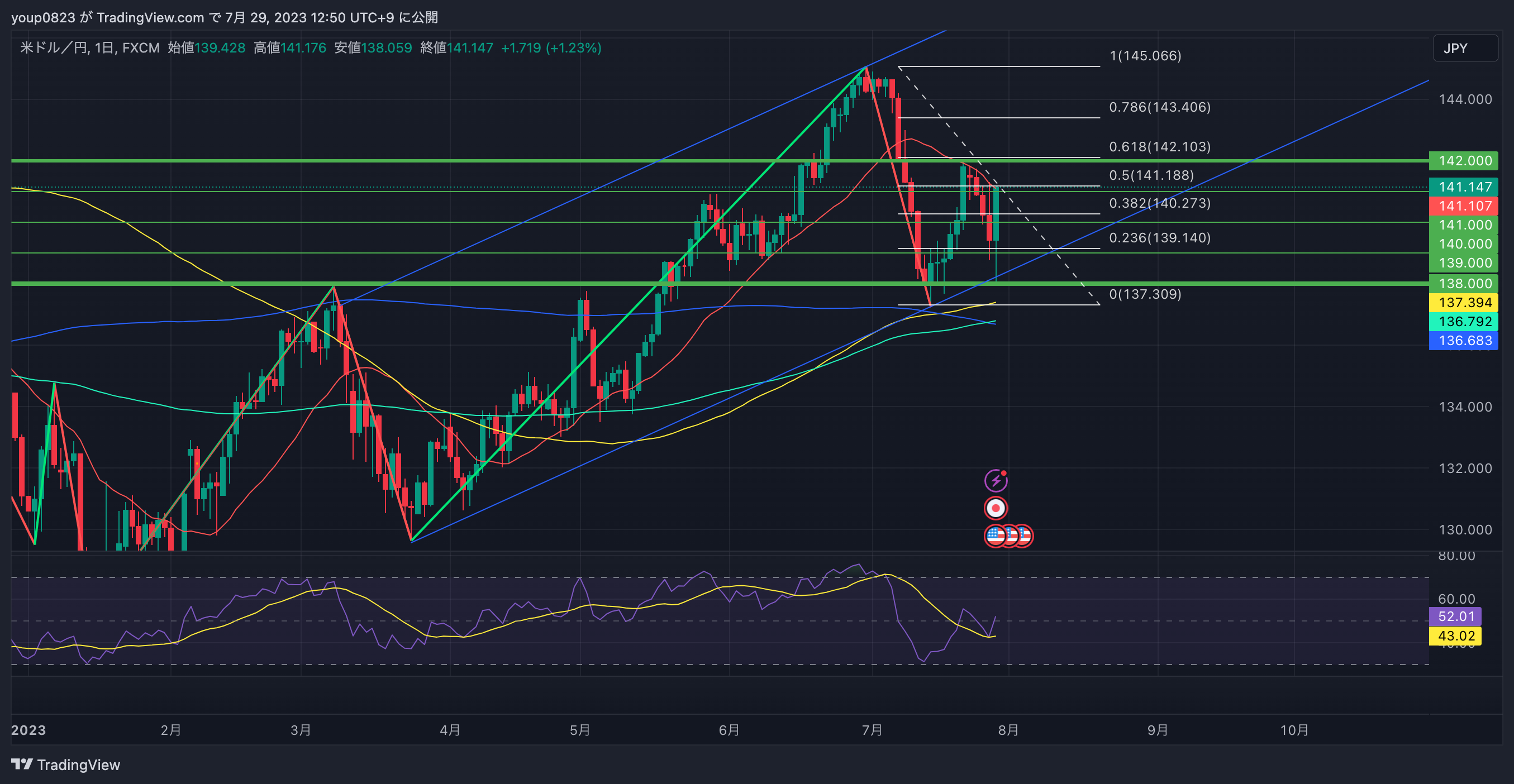
Task: Click the rightmost US flag event icon
Action: [1025, 536]
